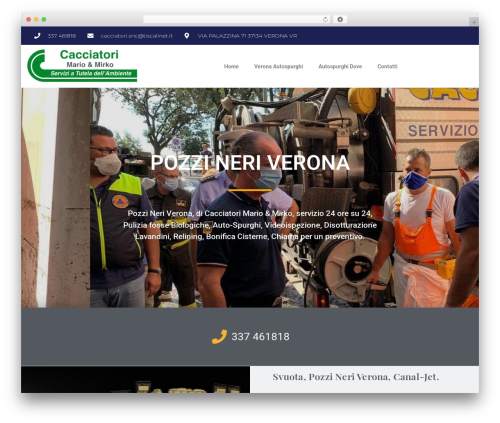Click the orange phone icon beside 337 461818
Image resolution: width=500 pixels, height=423 pixels.
tap(219, 337)
